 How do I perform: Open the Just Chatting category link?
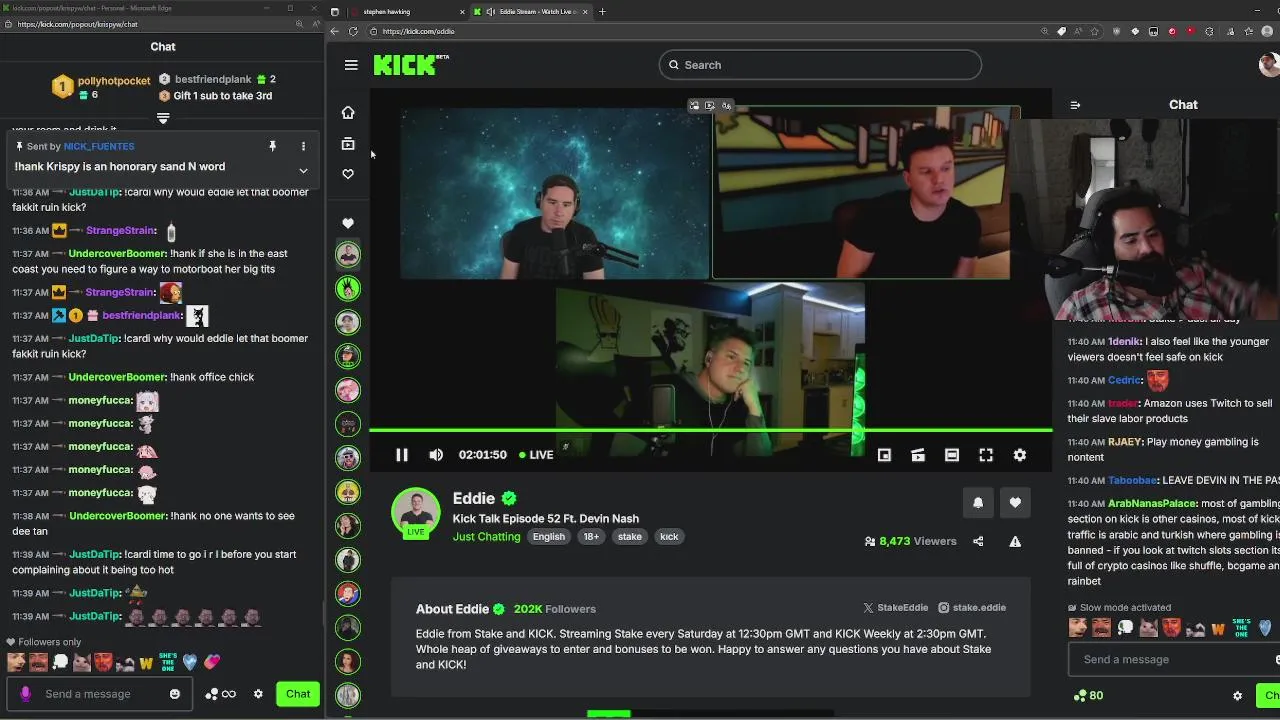[x=486, y=537]
